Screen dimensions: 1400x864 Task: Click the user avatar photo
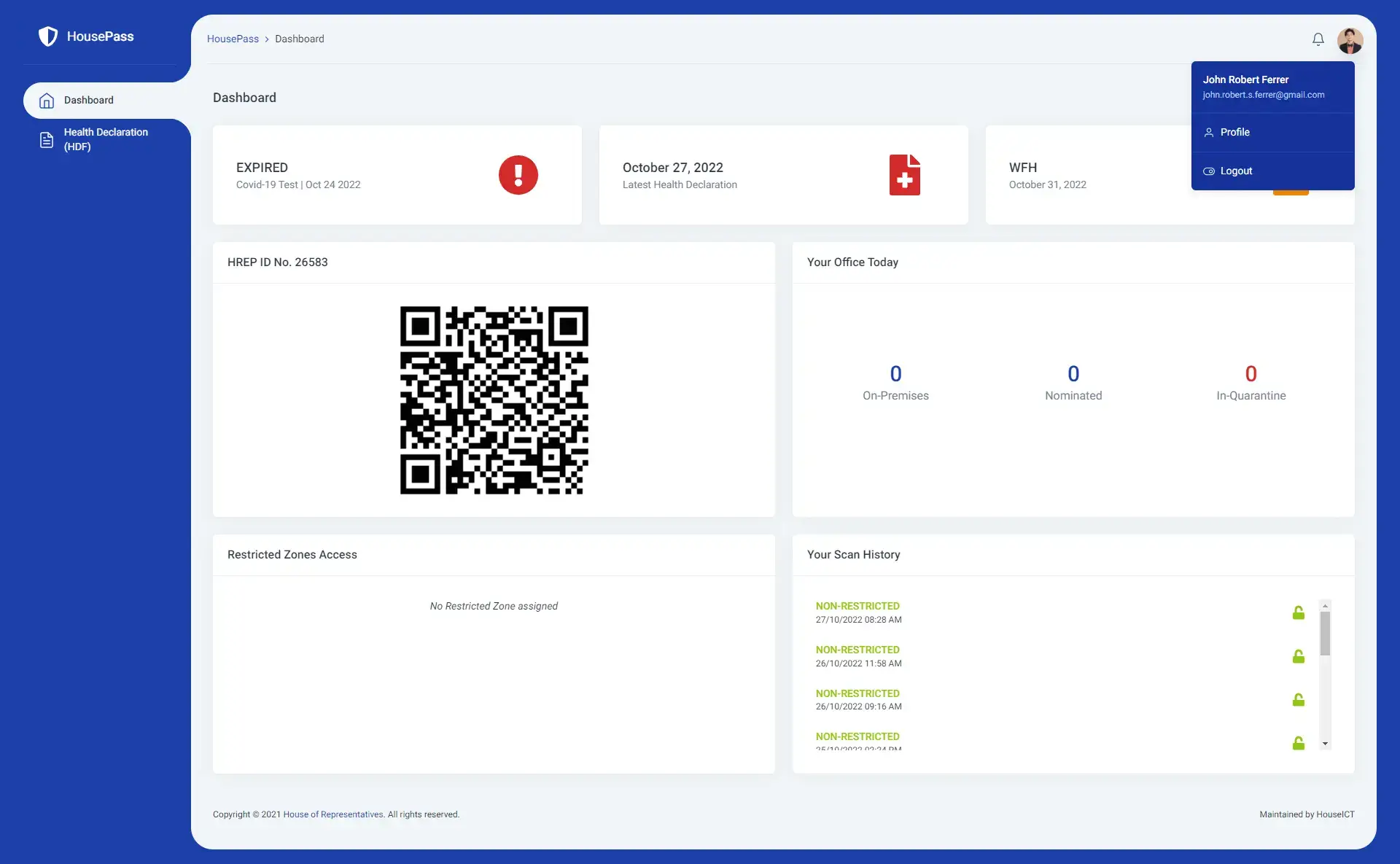pos(1350,40)
